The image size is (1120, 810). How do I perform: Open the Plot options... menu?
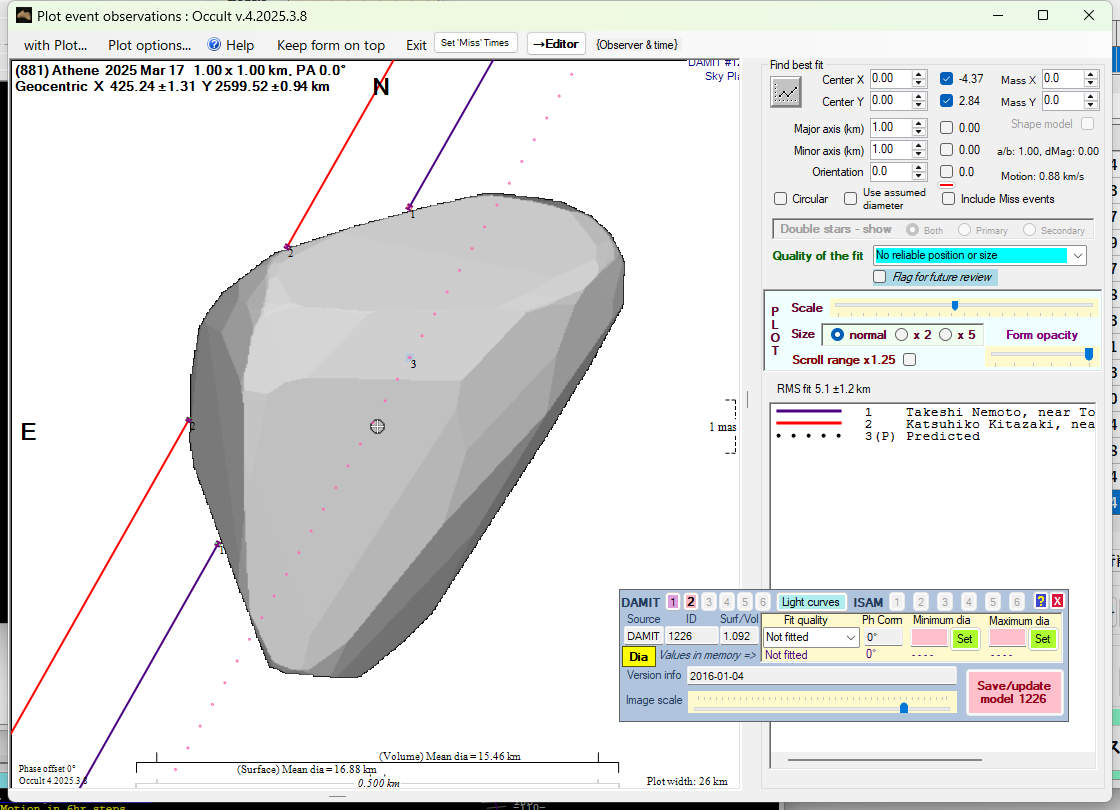coord(149,45)
